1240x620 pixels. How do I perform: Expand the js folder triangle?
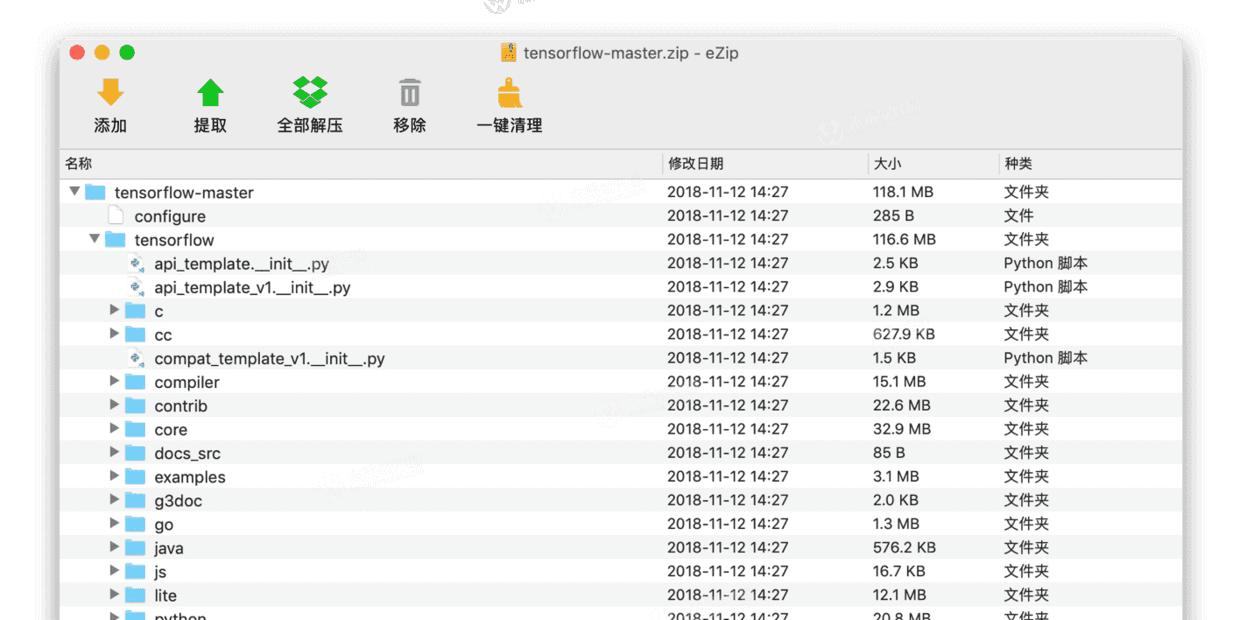pos(115,571)
